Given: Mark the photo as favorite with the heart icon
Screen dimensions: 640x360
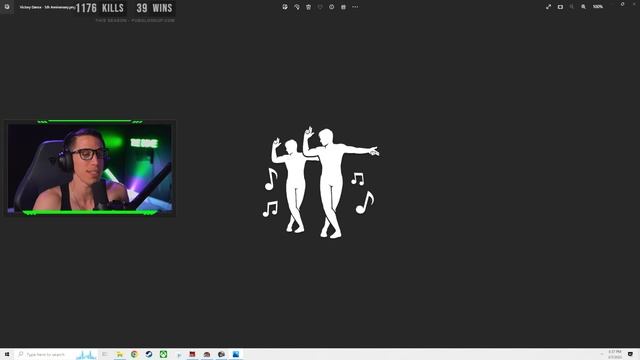Looking at the screenshot, I should (x=320, y=7).
